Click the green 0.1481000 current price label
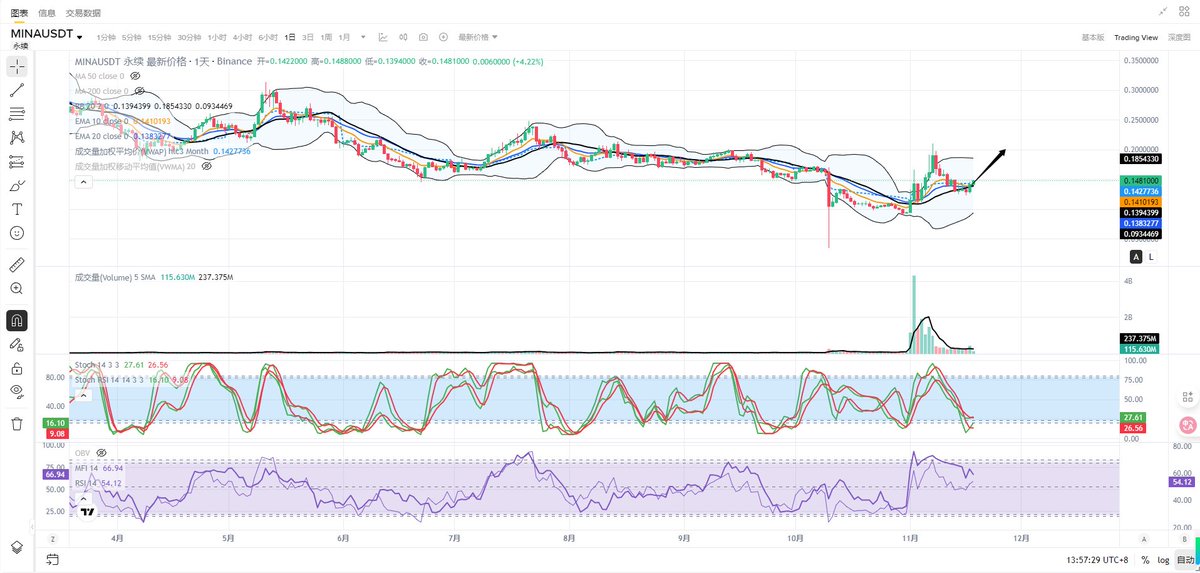This screenshot has height=573, width=1200. pyautogui.click(x=1141, y=180)
